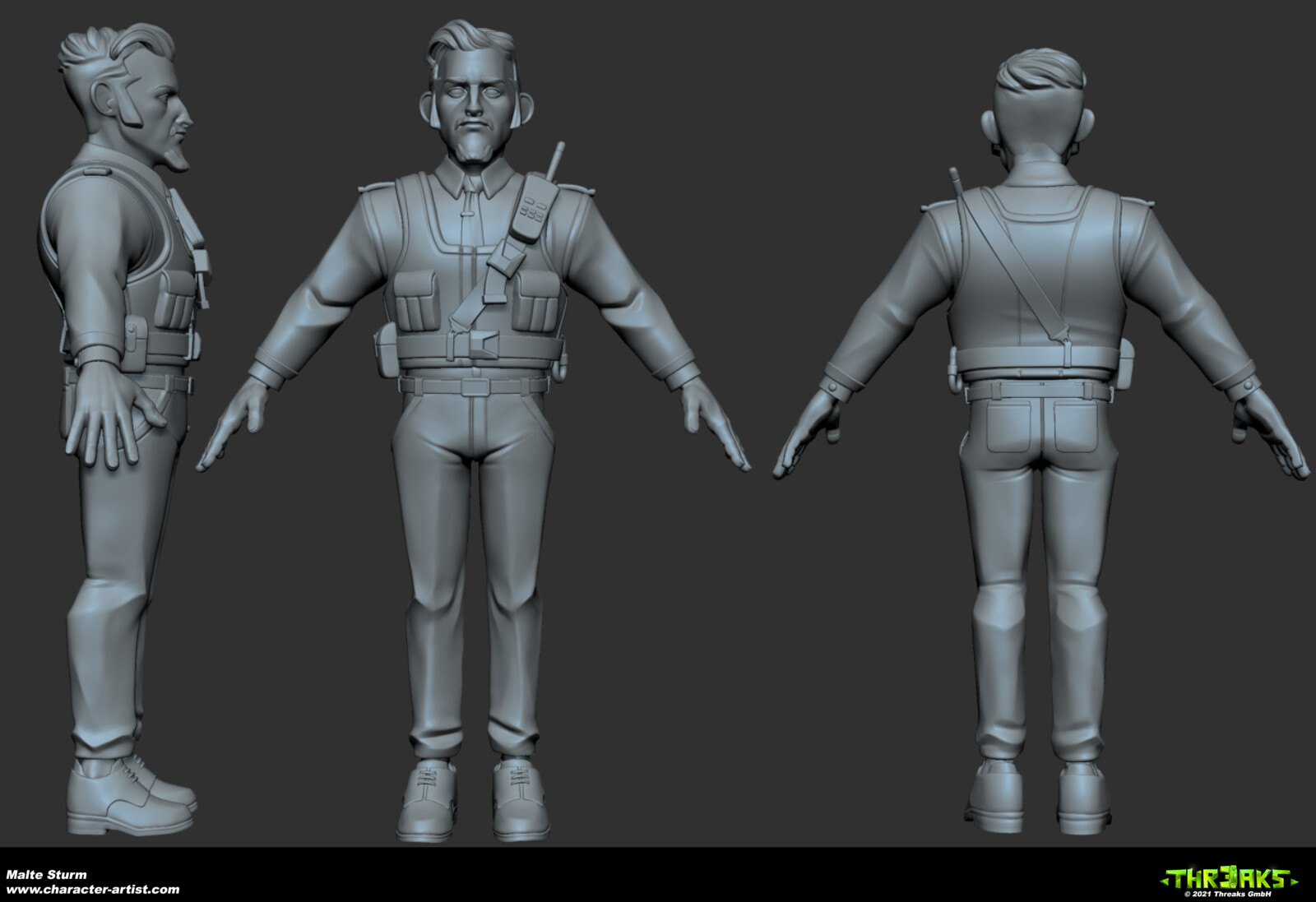Click the www.character-artist.com website text
The height and width of the screenshot is (902, 1316).
pyautogui.click(x=93, y=889)
